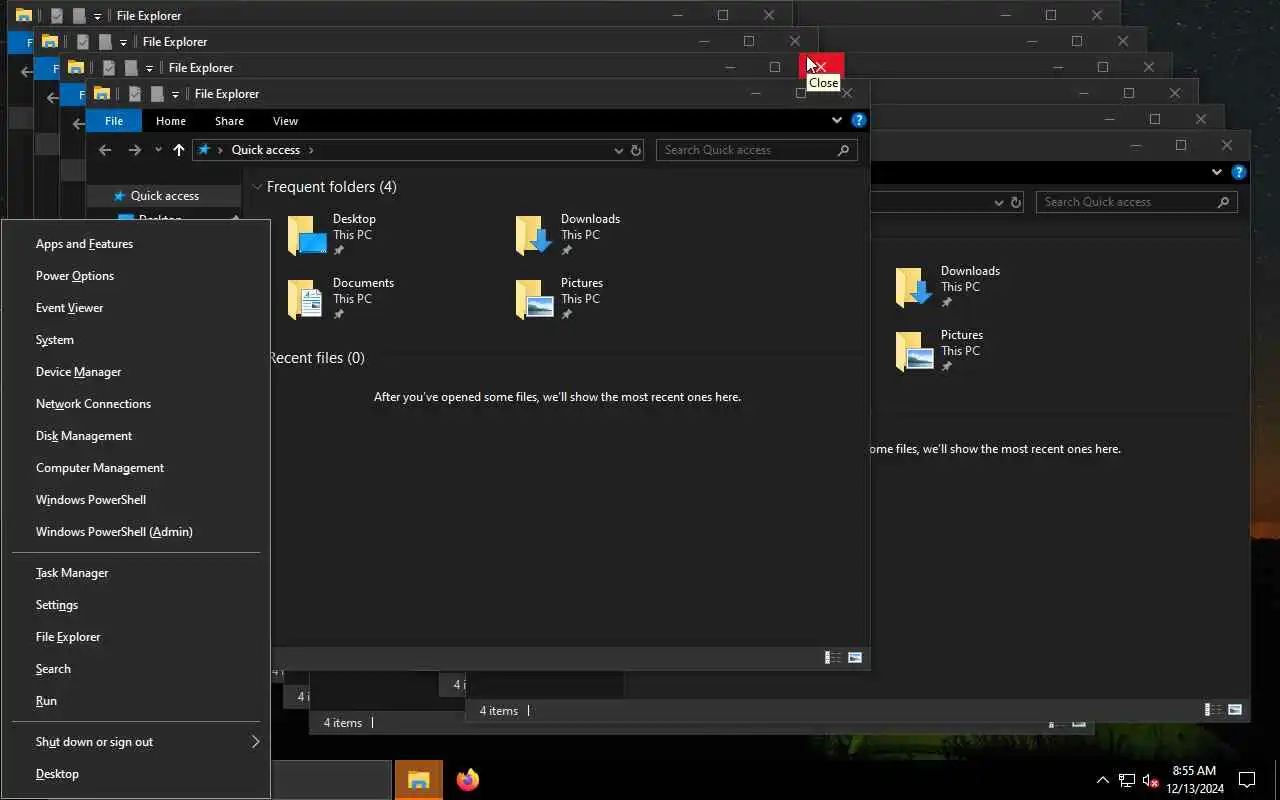The image size is (1280, 800).
Task: Start Task Manager from the menu
Action: pos(136,573)
